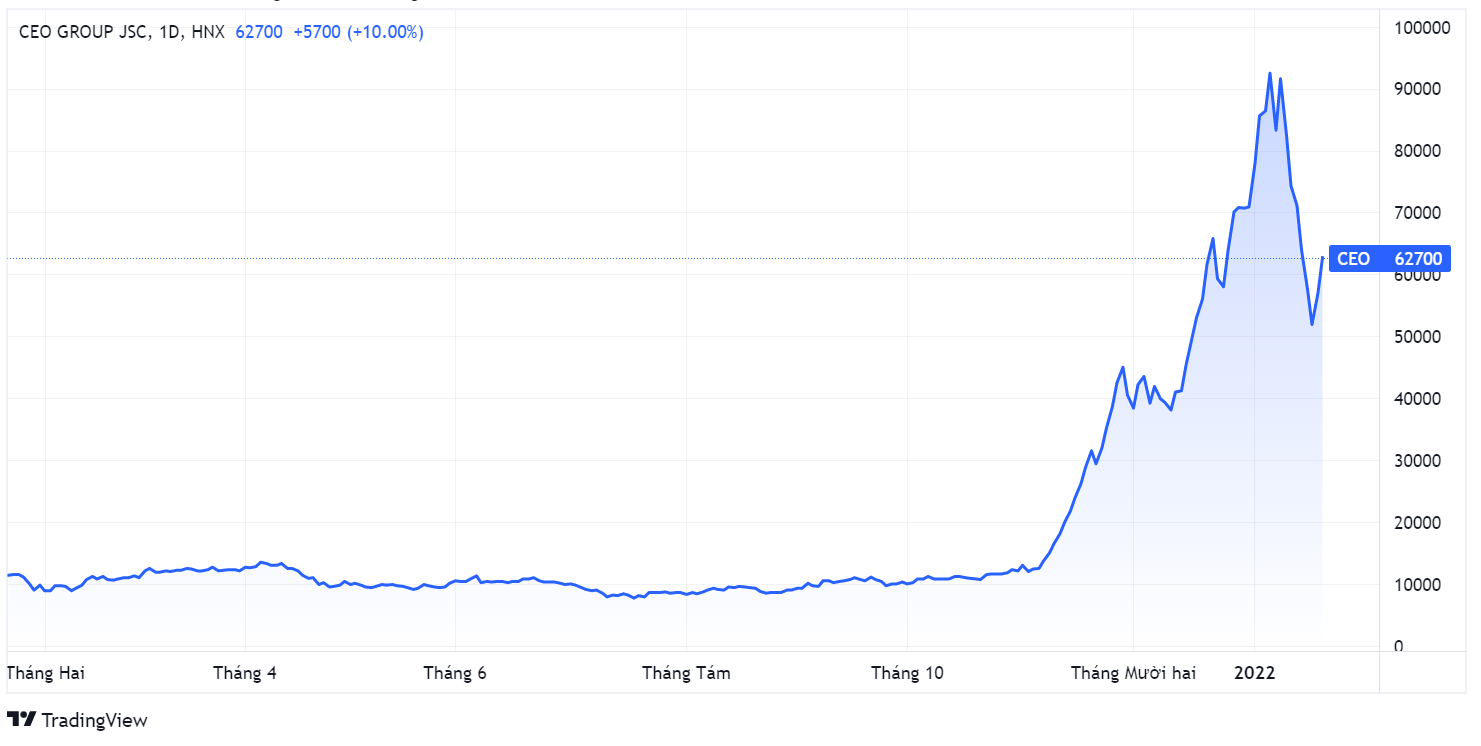Select Tháng Mười hai on time axis
Viewport: 1481px width, 746px height.
[x=1133, y=673]
